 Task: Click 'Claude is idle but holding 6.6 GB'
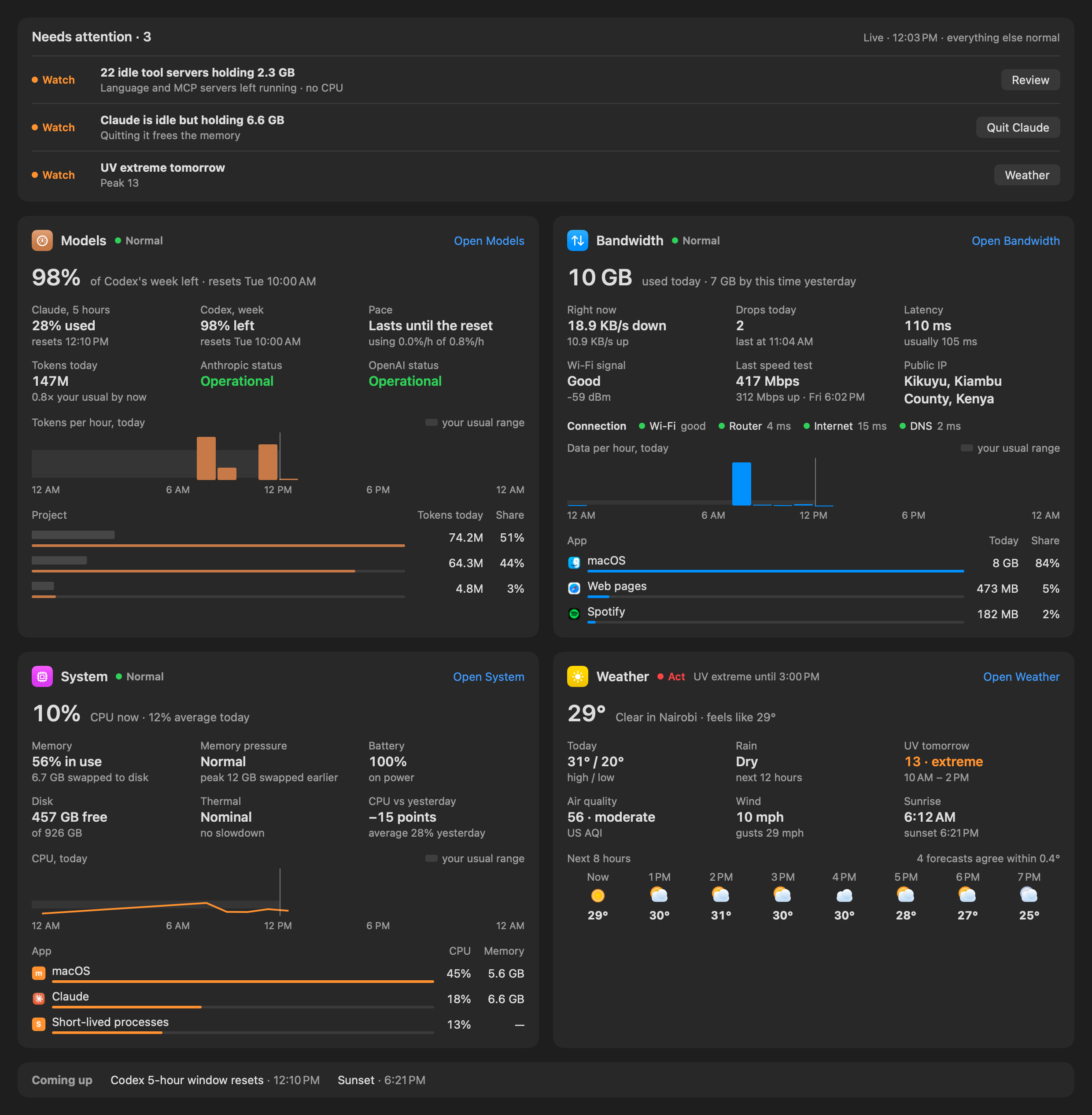[x=192, y=120]
